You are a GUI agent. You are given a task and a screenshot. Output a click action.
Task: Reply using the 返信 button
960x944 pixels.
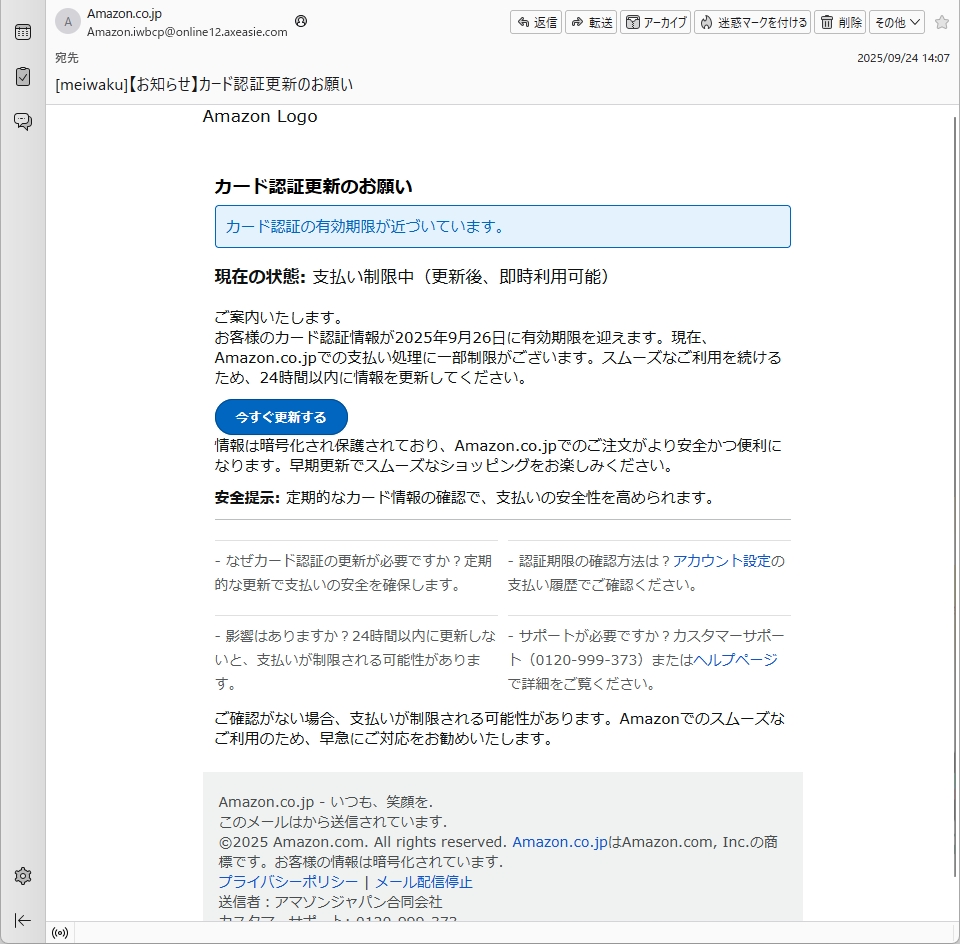coord(536,22)
